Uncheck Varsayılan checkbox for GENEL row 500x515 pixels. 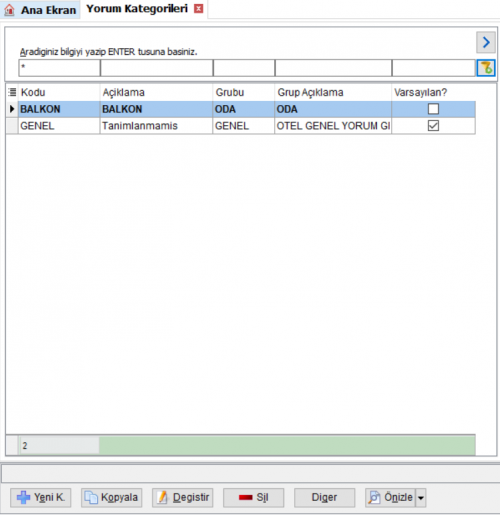[x=433, y=126]
